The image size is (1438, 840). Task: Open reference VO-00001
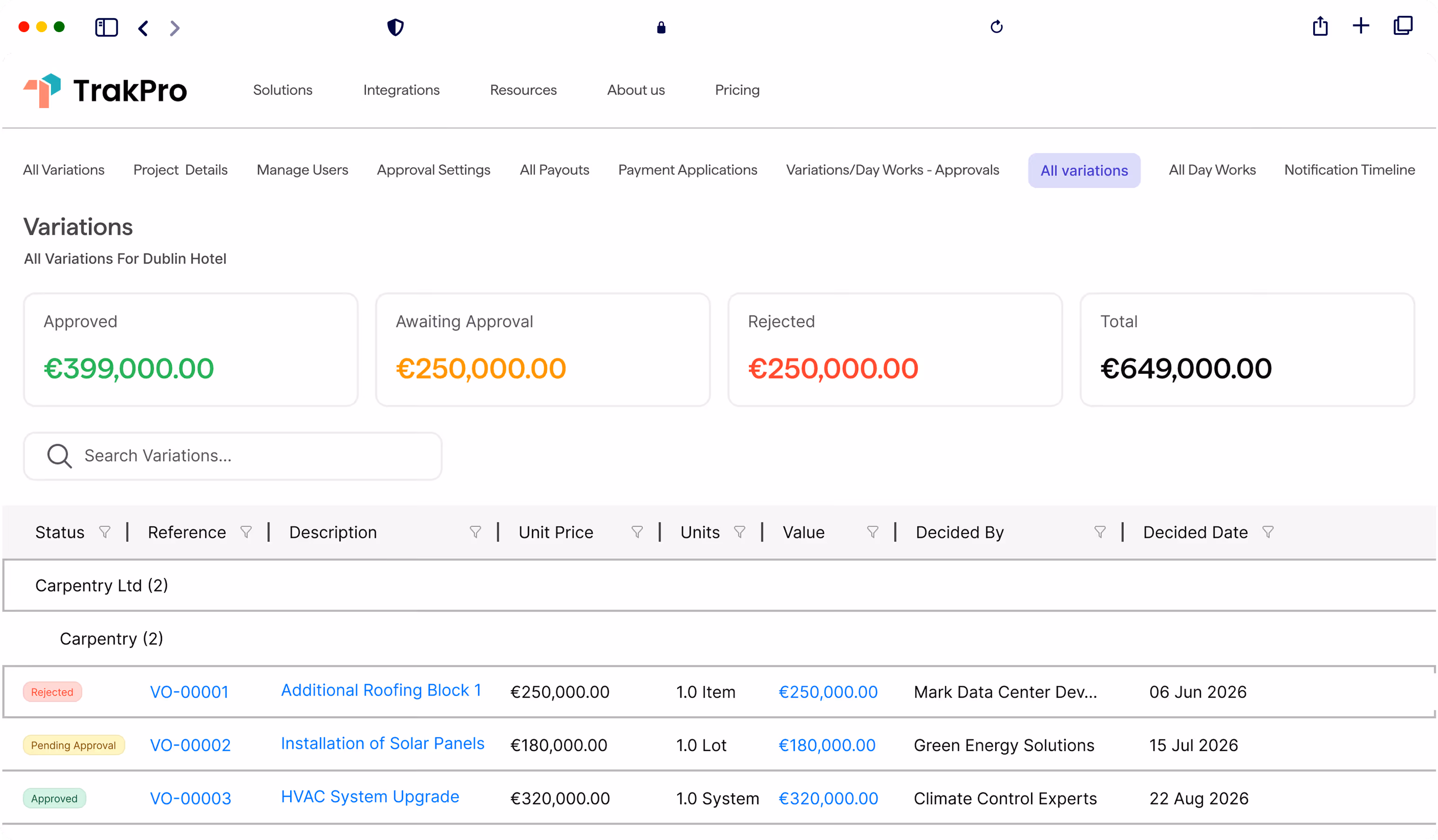(189, 692)
